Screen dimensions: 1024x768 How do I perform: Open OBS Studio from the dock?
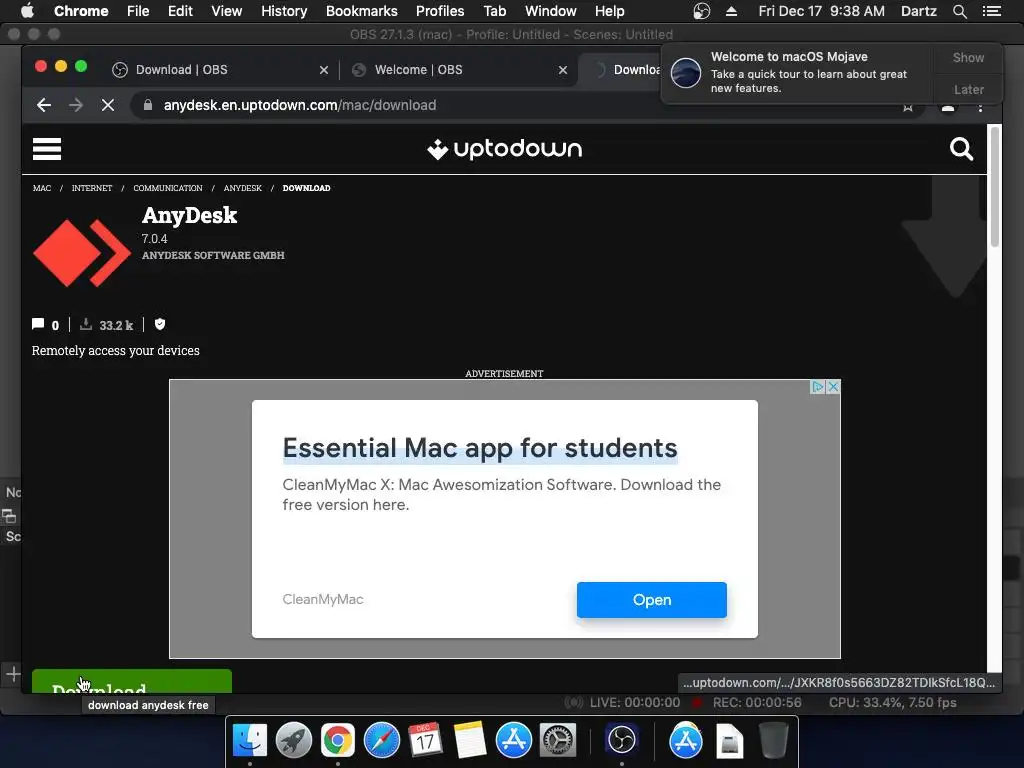(621, 741)
